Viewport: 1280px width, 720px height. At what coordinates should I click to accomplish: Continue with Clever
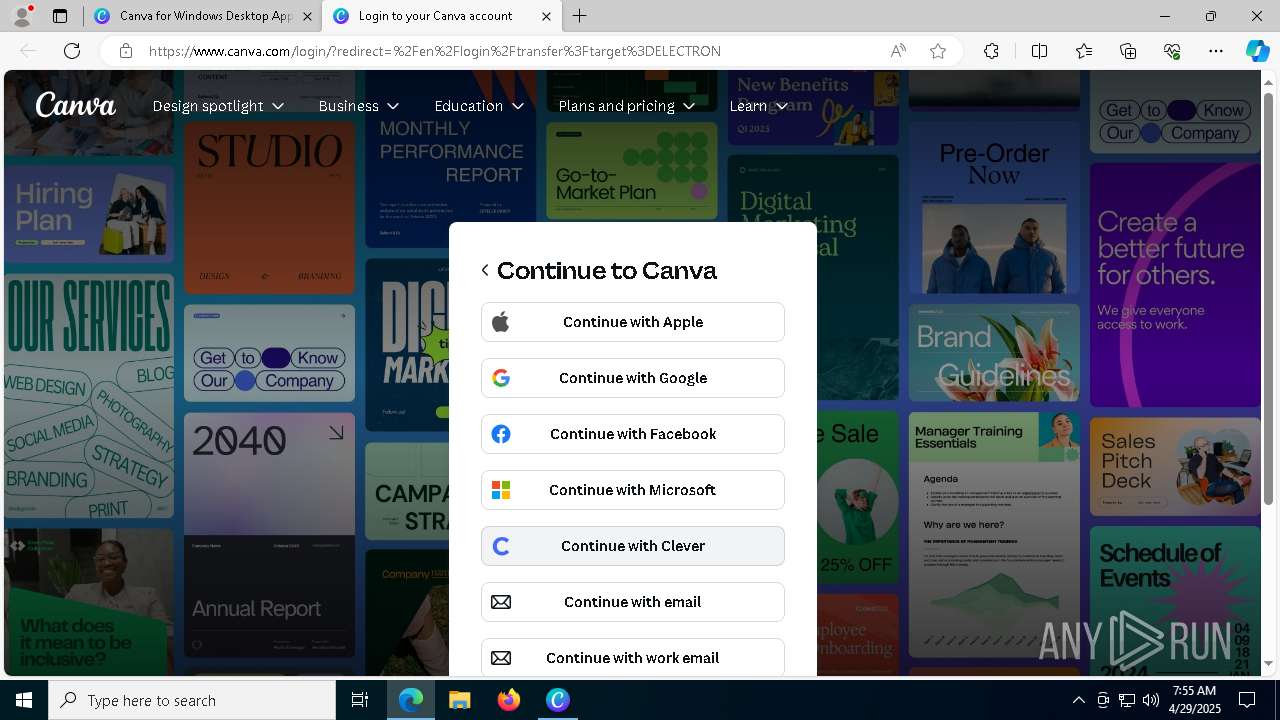(633, 546)
